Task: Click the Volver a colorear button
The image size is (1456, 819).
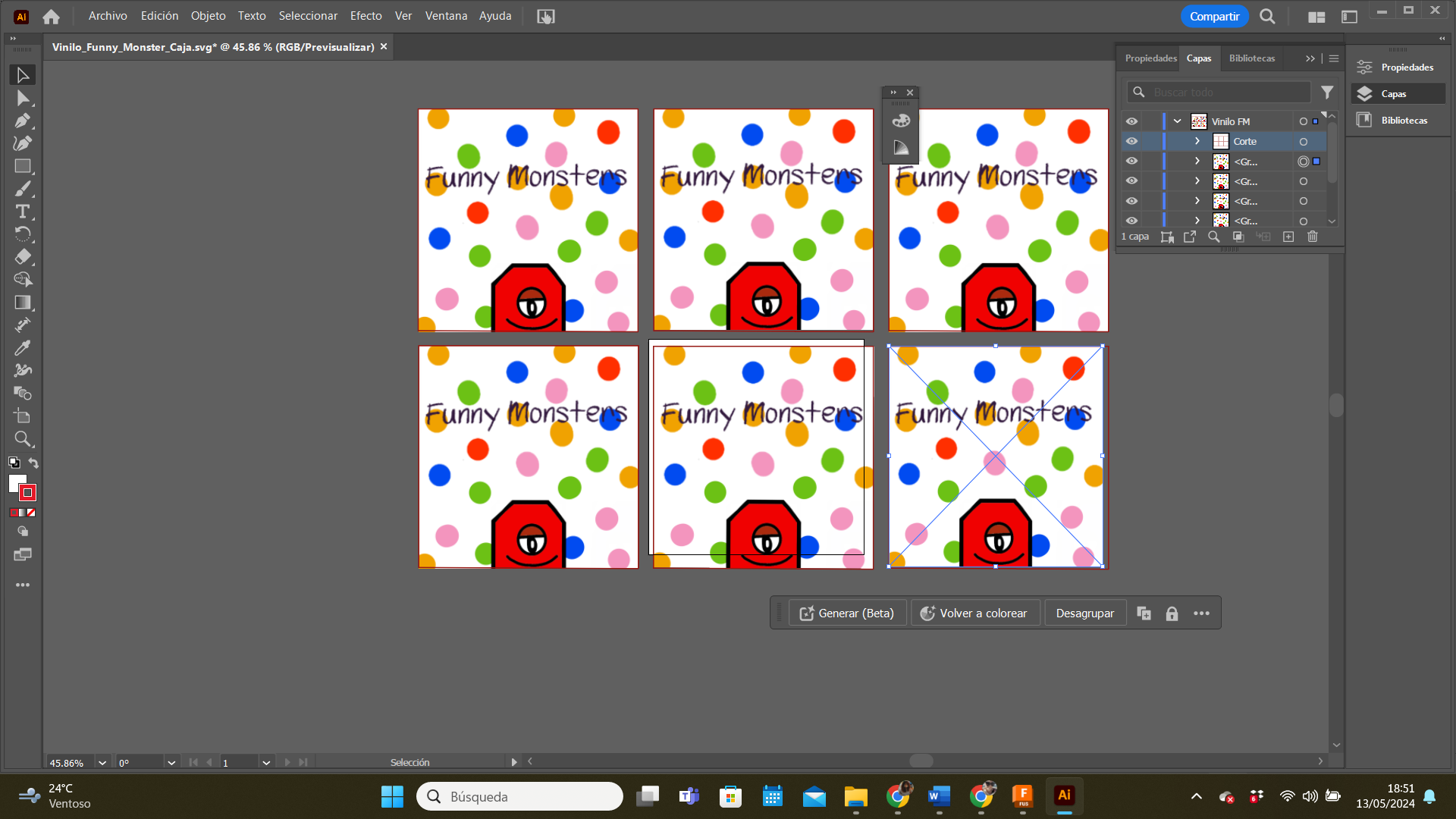Action: point(974,613)
